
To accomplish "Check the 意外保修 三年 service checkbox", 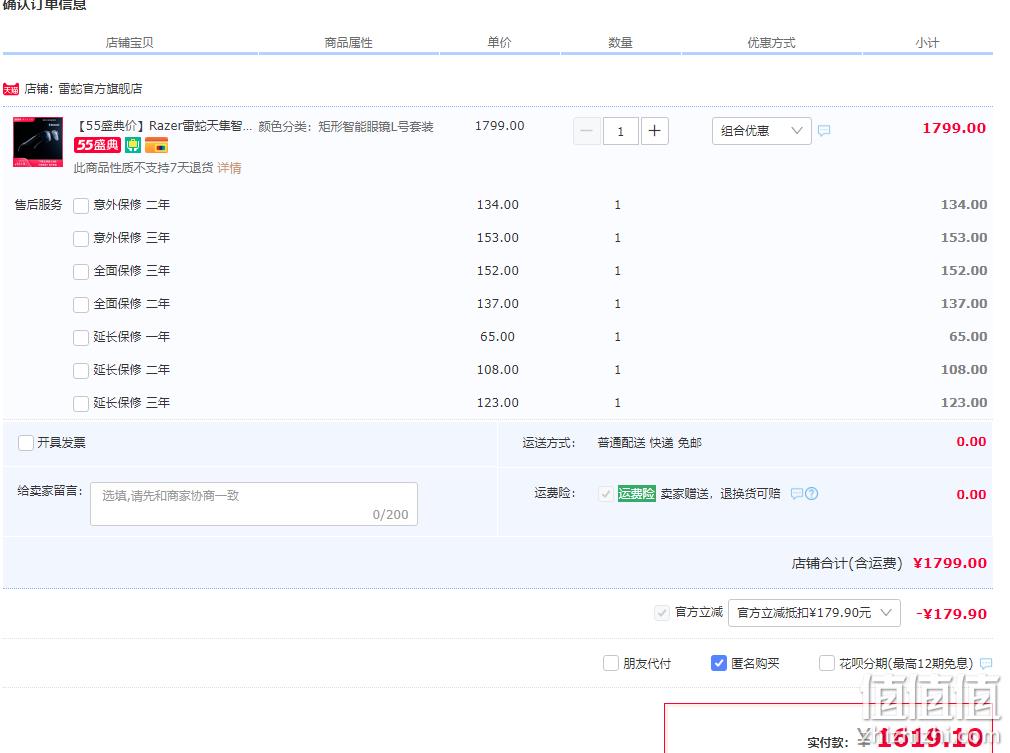I will pyautogui.click(x=81, y=238).
